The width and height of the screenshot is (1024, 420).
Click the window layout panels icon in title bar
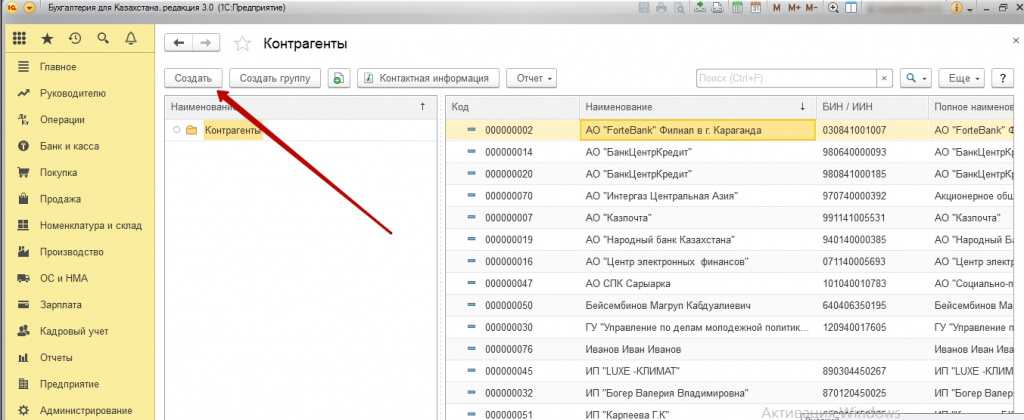pos(851,8)
